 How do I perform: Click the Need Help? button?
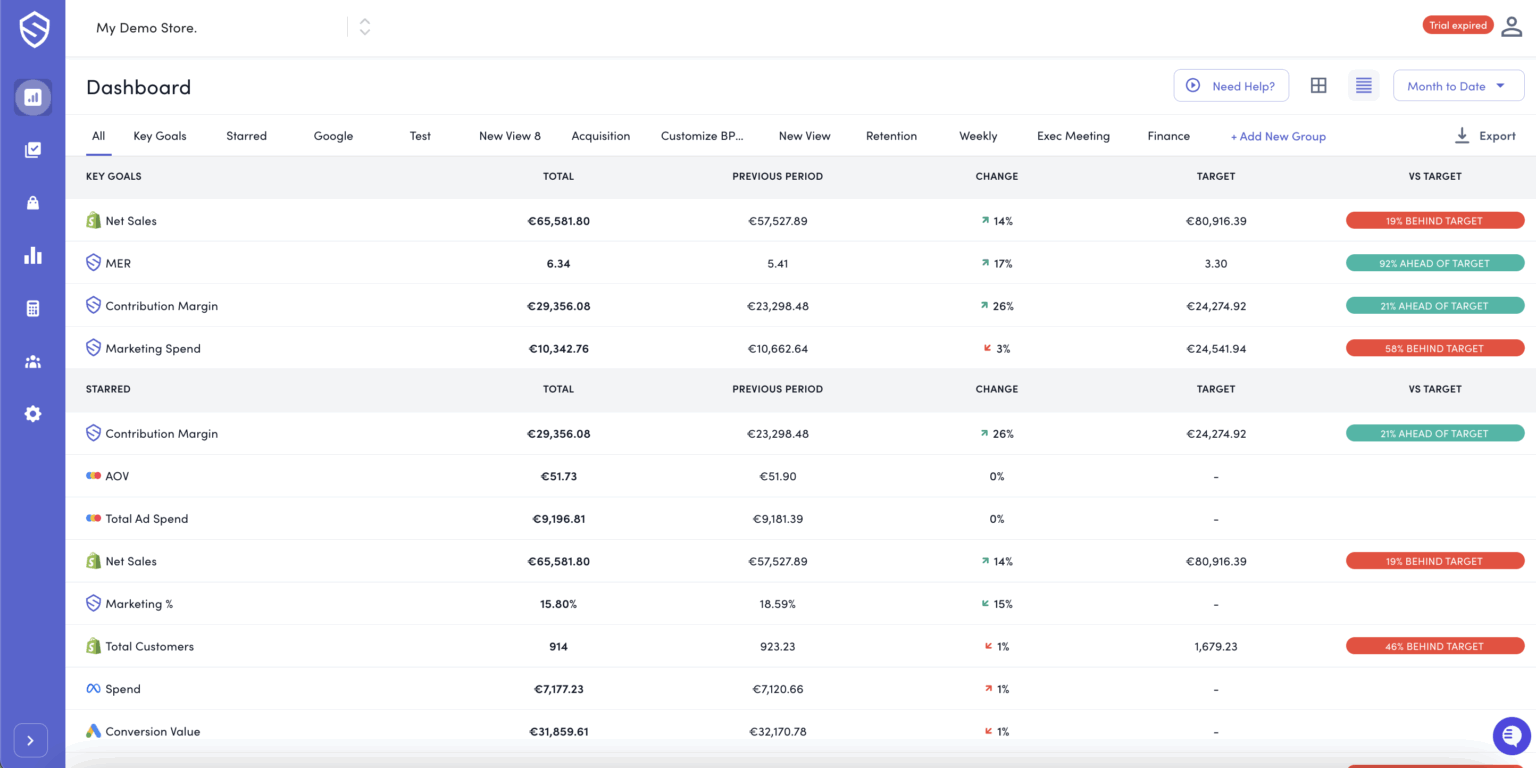click(1231, 85)
